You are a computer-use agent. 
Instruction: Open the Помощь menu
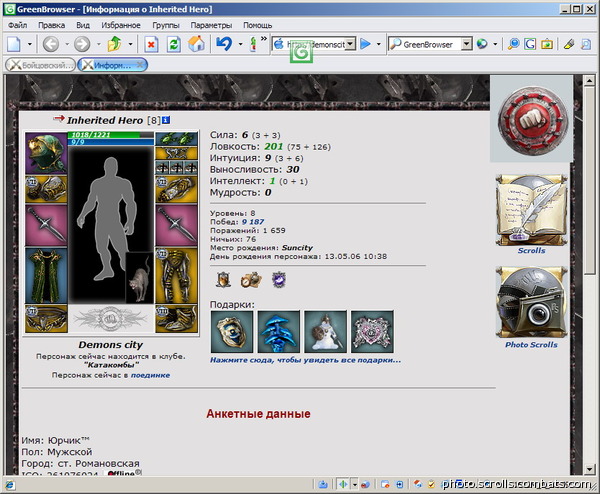pyautogui.click(x=258, y=25)
